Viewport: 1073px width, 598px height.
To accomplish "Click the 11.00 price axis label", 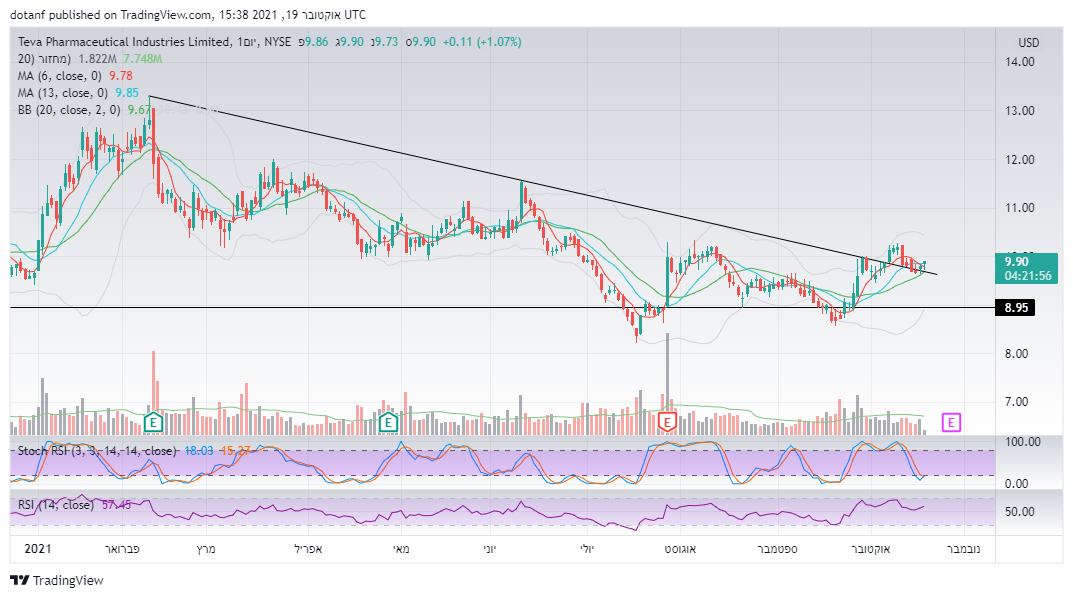I will [x=1020, y=208].
